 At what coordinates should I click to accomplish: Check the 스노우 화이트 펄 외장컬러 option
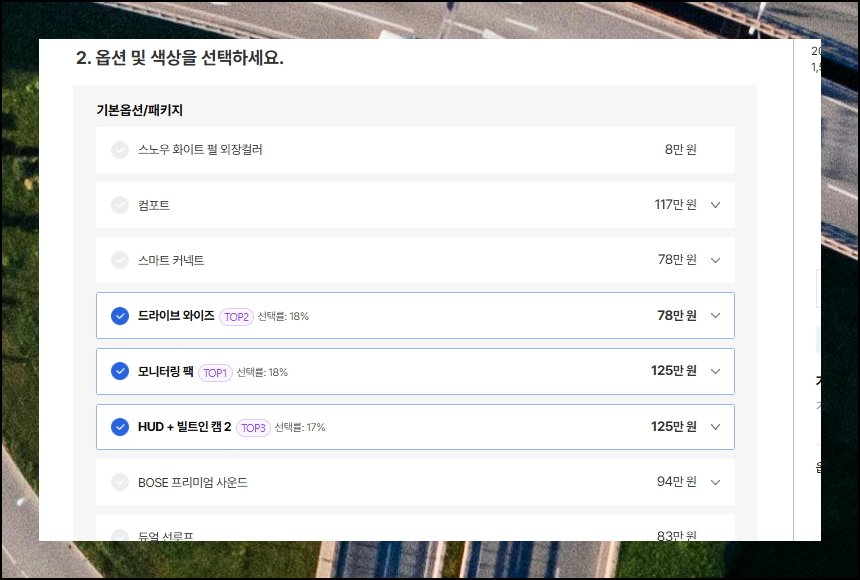click(x=120, y=150)
